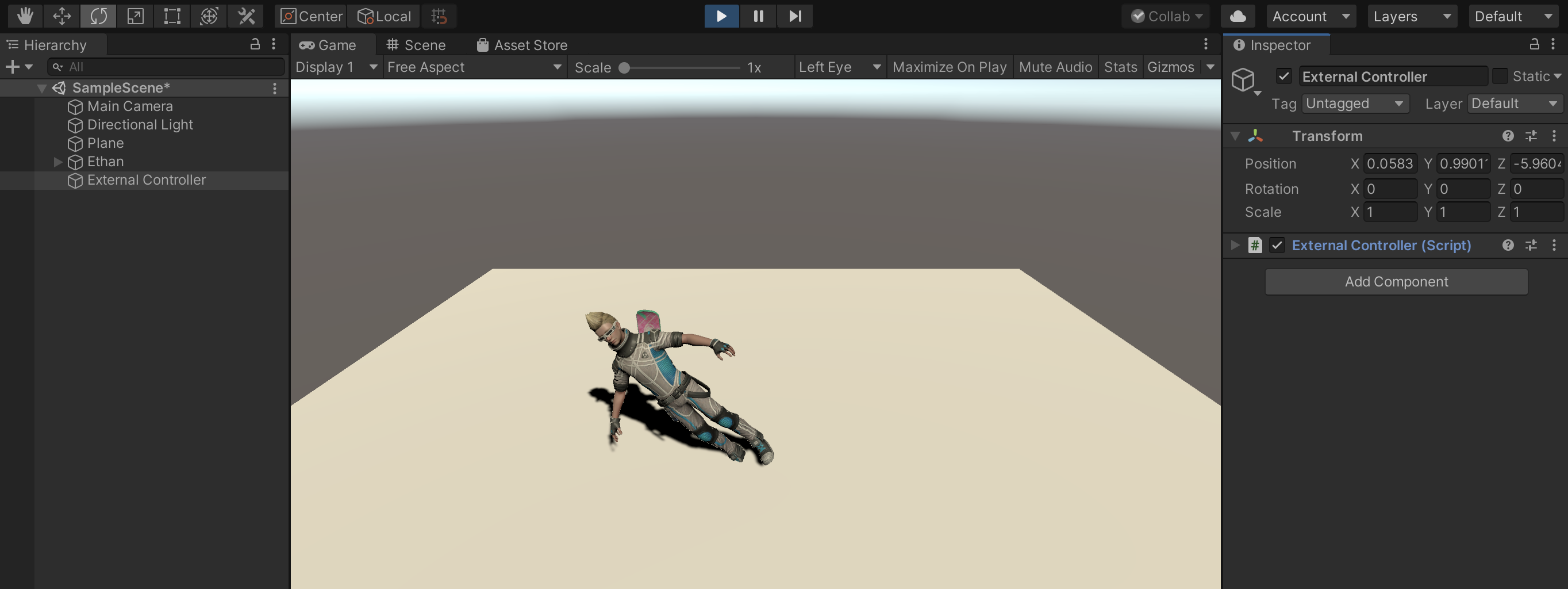Open the Layer Default dropdown
The image size is (1568, 589).
tap(1515, 104)
